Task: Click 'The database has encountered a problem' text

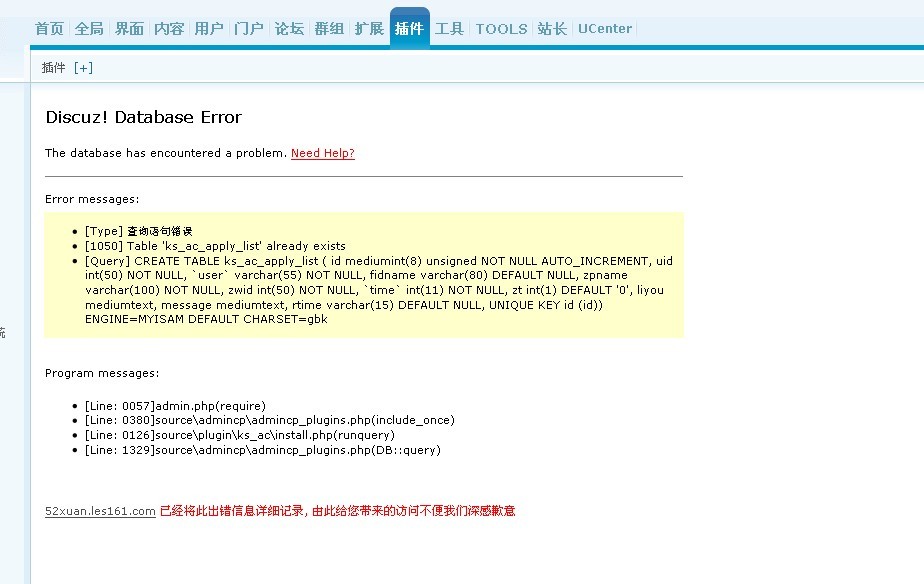Action: point(166,153)
